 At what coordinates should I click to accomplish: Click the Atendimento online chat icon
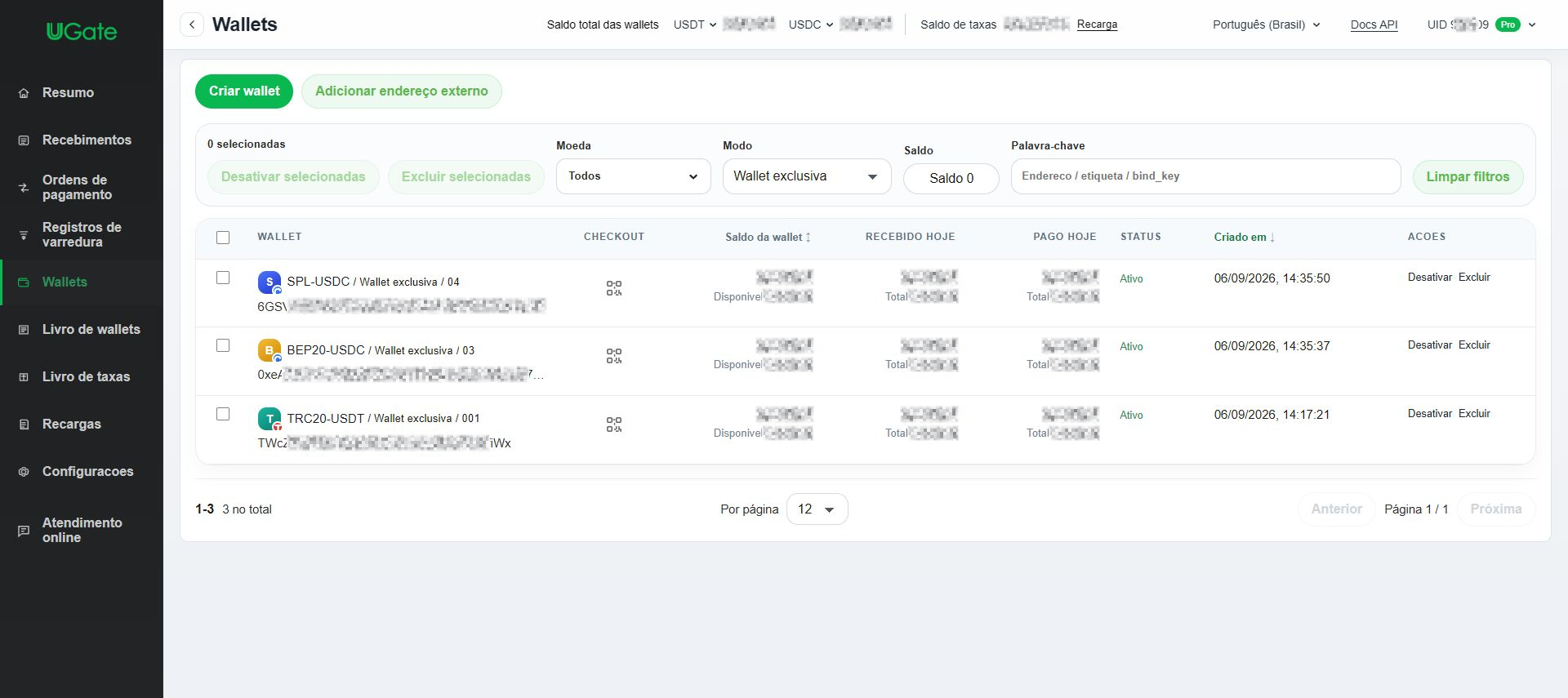(24, 531)
